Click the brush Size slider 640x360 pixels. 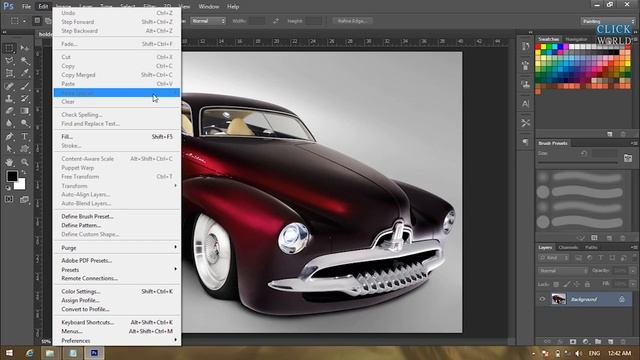tap(578, 162)
